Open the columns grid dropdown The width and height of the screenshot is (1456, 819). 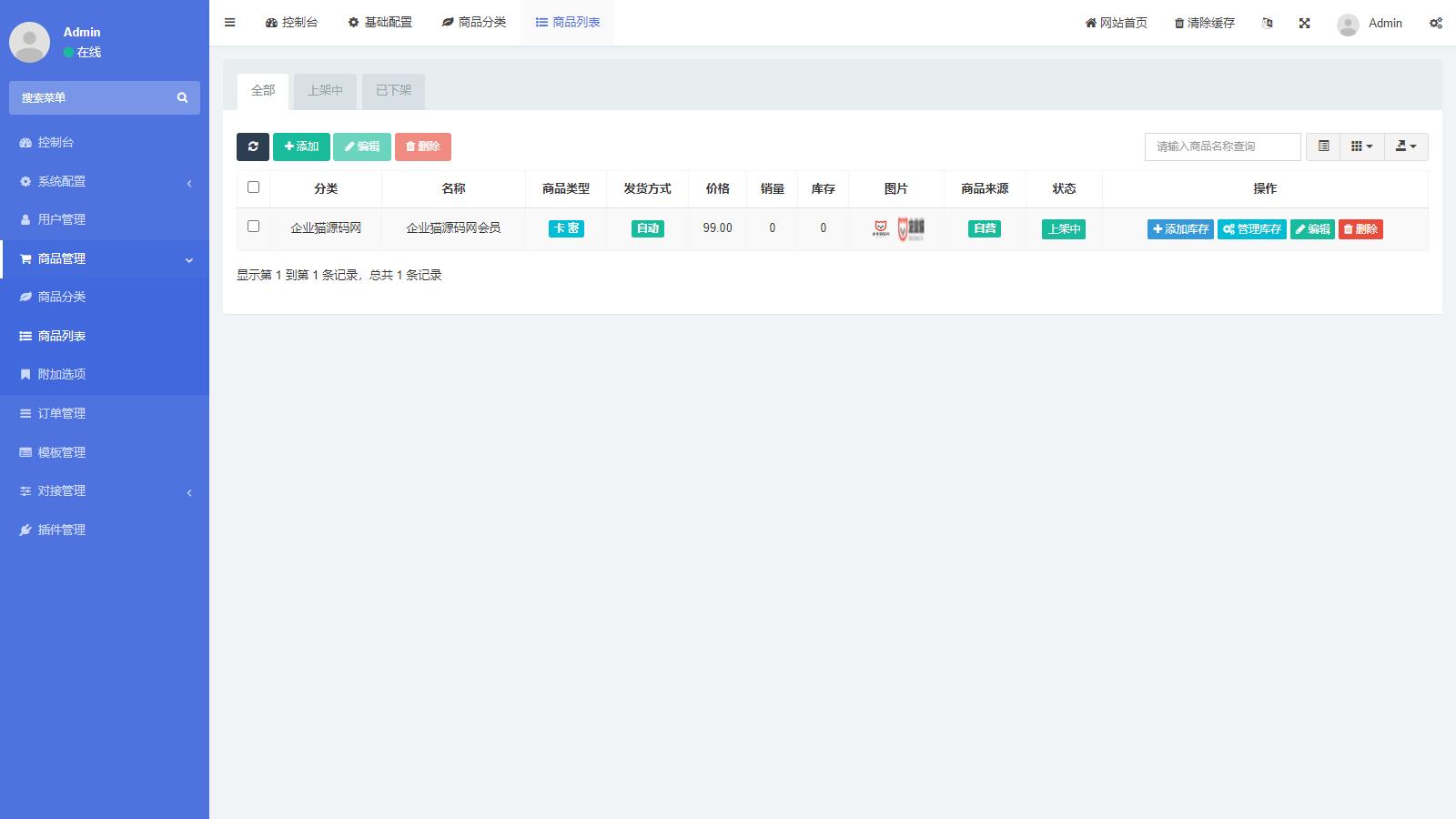coord(1361,147)
